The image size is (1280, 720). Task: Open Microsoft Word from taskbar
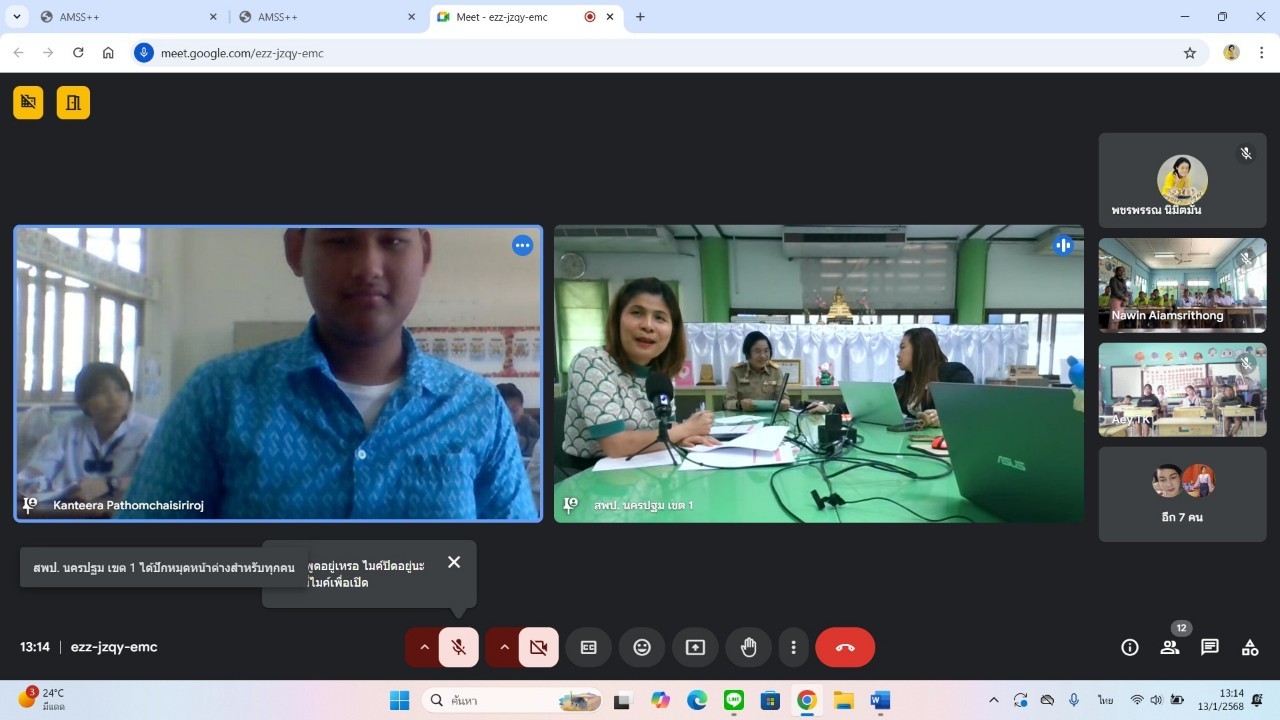point(880,700)
